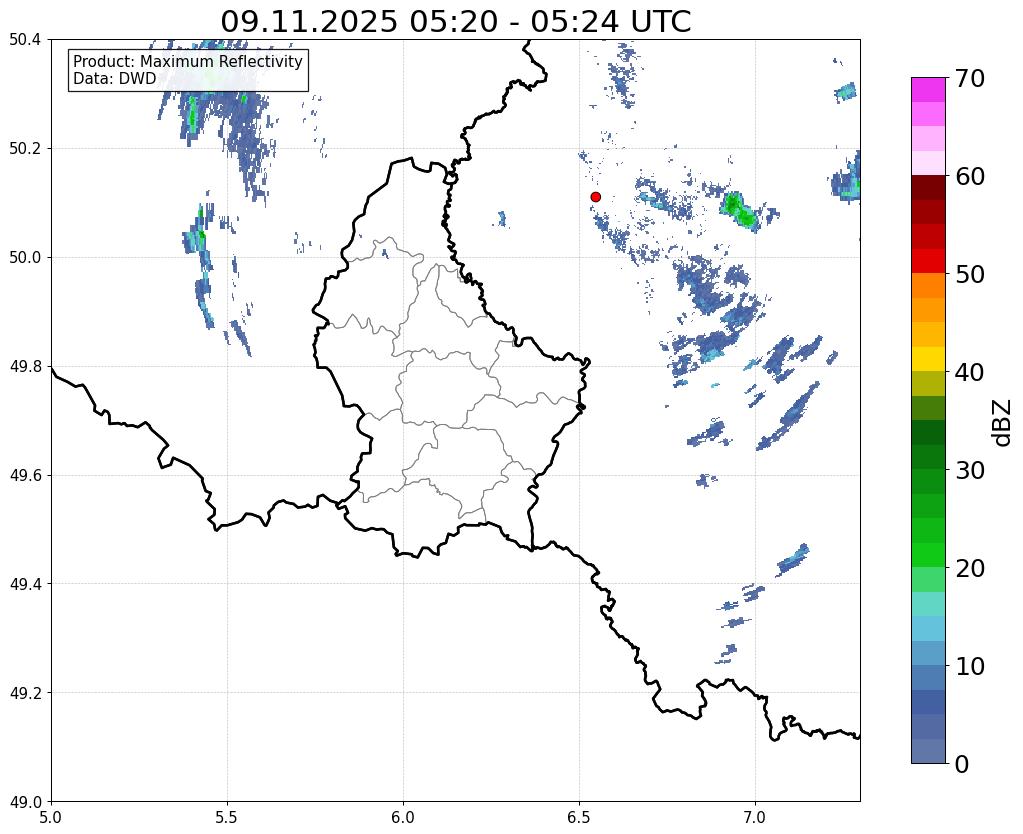The height and width of the screenshot is (834, 1023).
Task: Click the latitude label 49.0
Action: click(x=25, y=801)
